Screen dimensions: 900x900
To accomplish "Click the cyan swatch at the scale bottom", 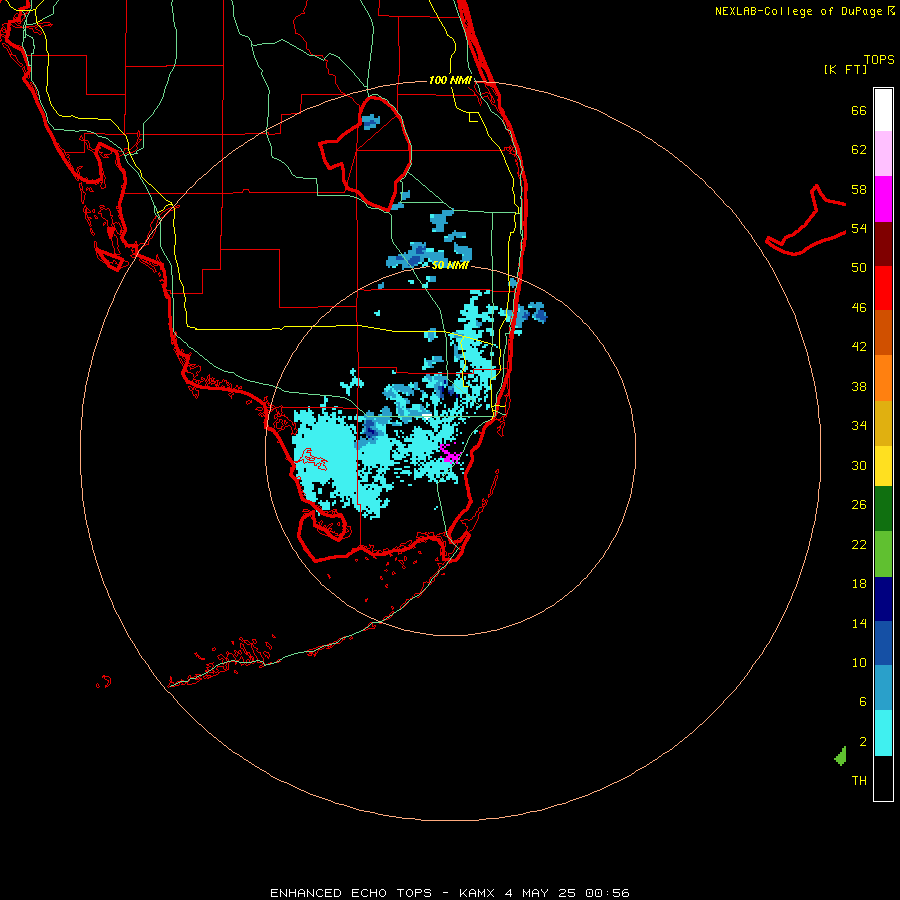I will (883, 733).
